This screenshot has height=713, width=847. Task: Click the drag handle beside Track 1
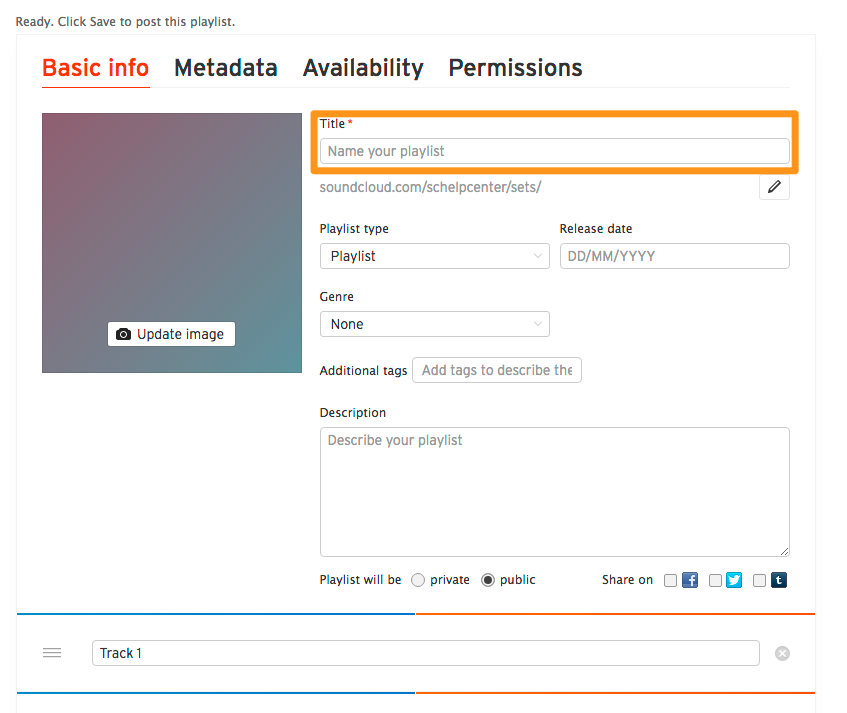(52, 653)
